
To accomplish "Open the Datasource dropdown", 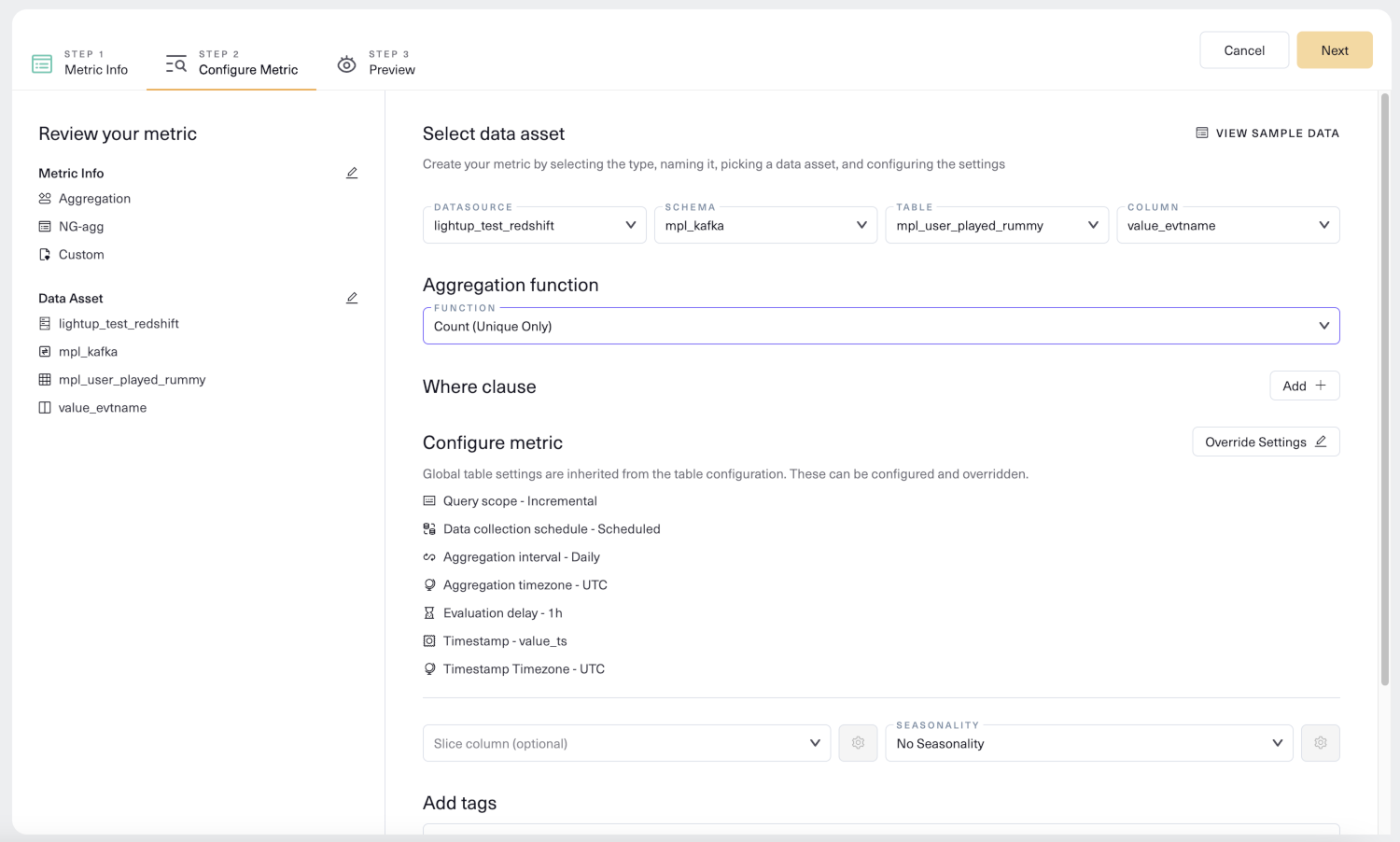I will pyautogui.click(x=534, y=226).
